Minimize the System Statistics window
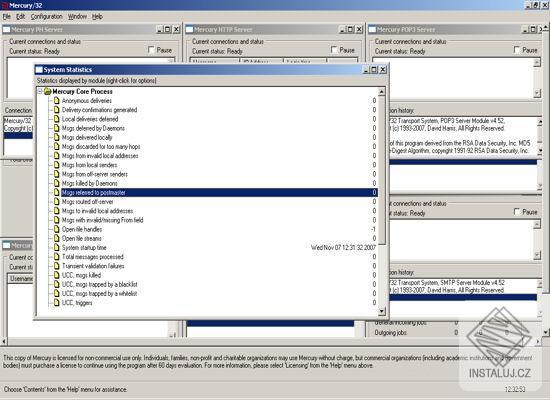This screenshot has width=550, height=400. pos(366,69)
